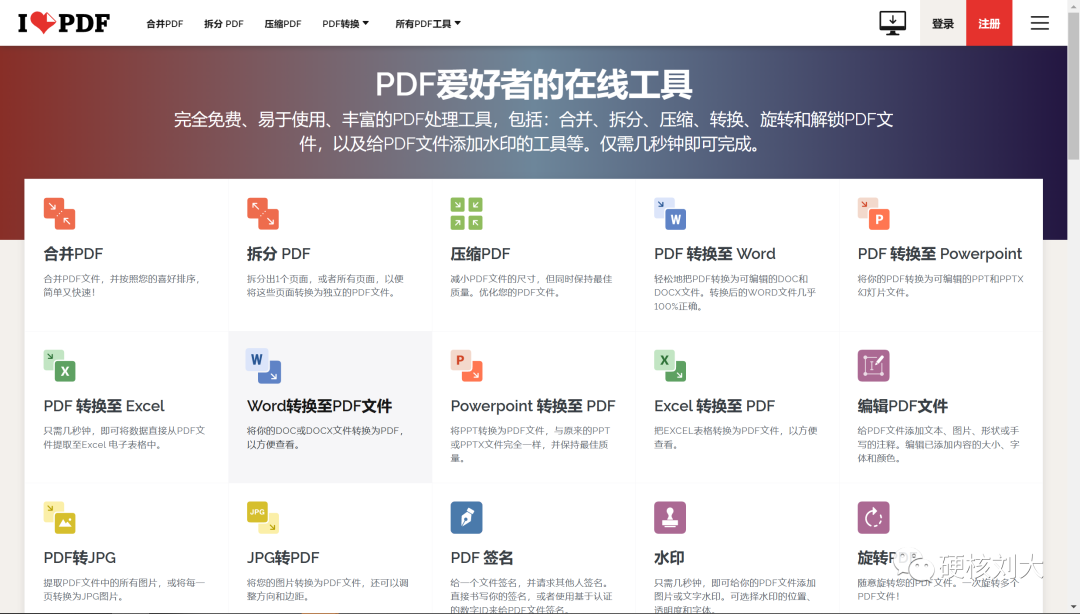Open the 水印 title link
The image size is (1080, 614).
(669, 557)
